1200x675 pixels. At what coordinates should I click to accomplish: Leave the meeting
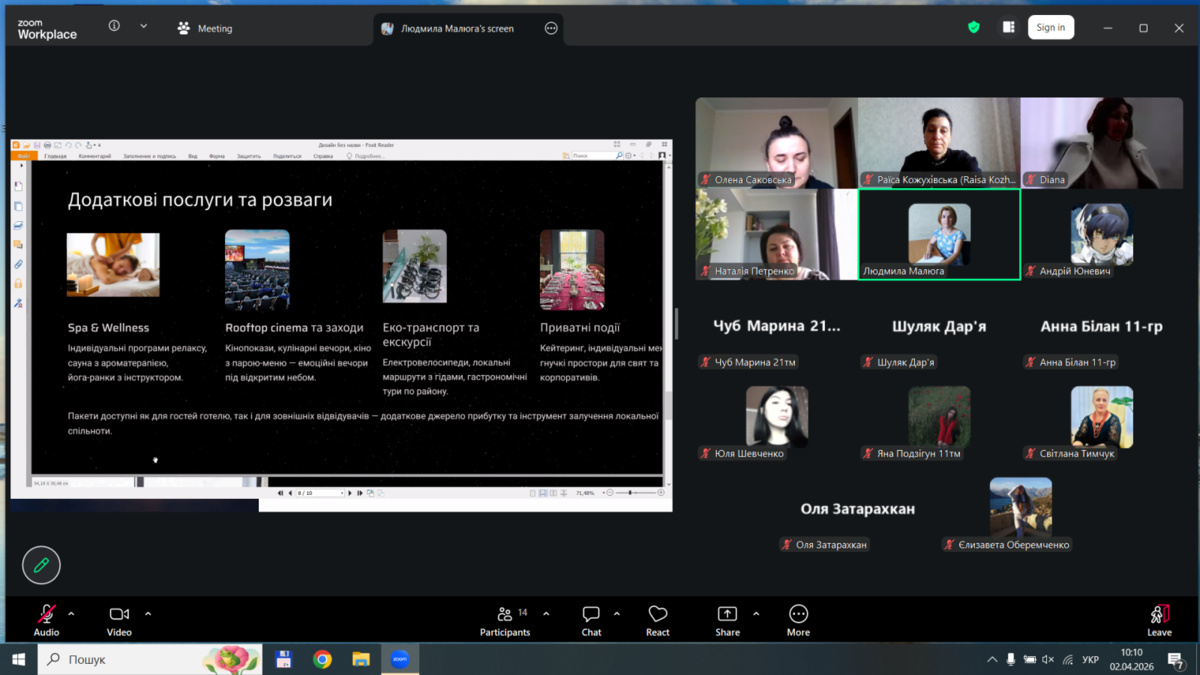[1159, 619]
